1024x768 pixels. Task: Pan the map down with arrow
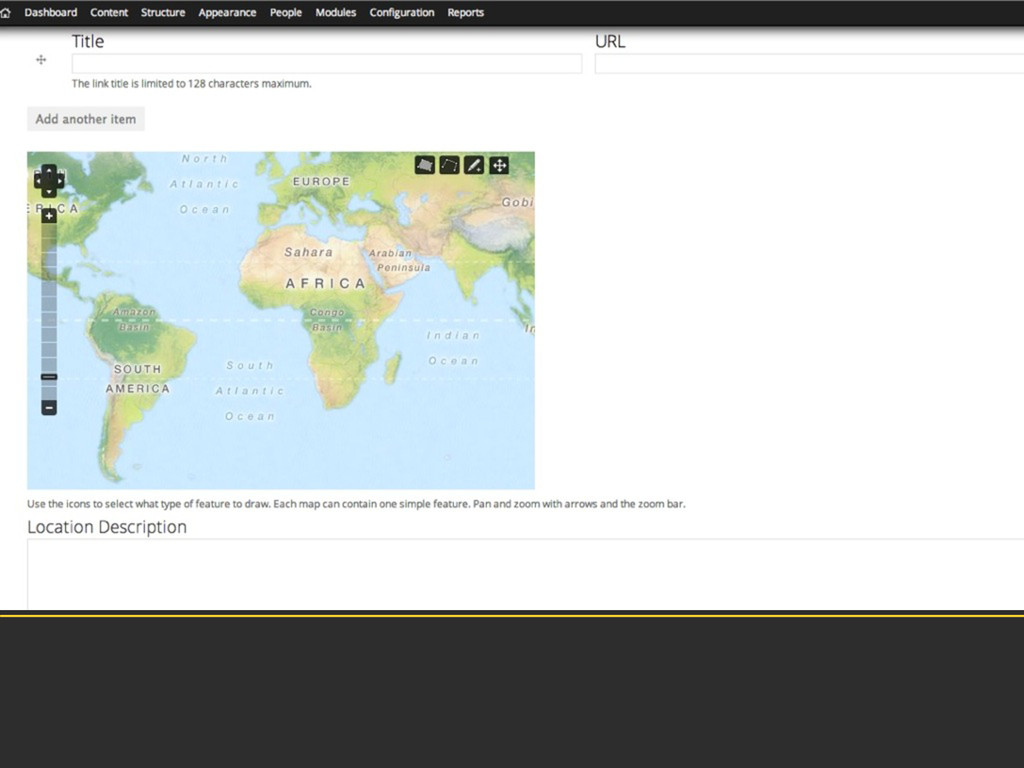(49, 192)
